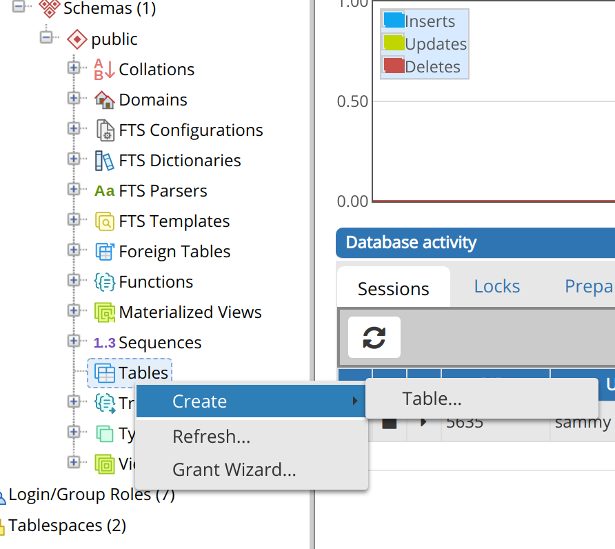Click the sammy user cell
615x549 pixels.
(583, 423)
